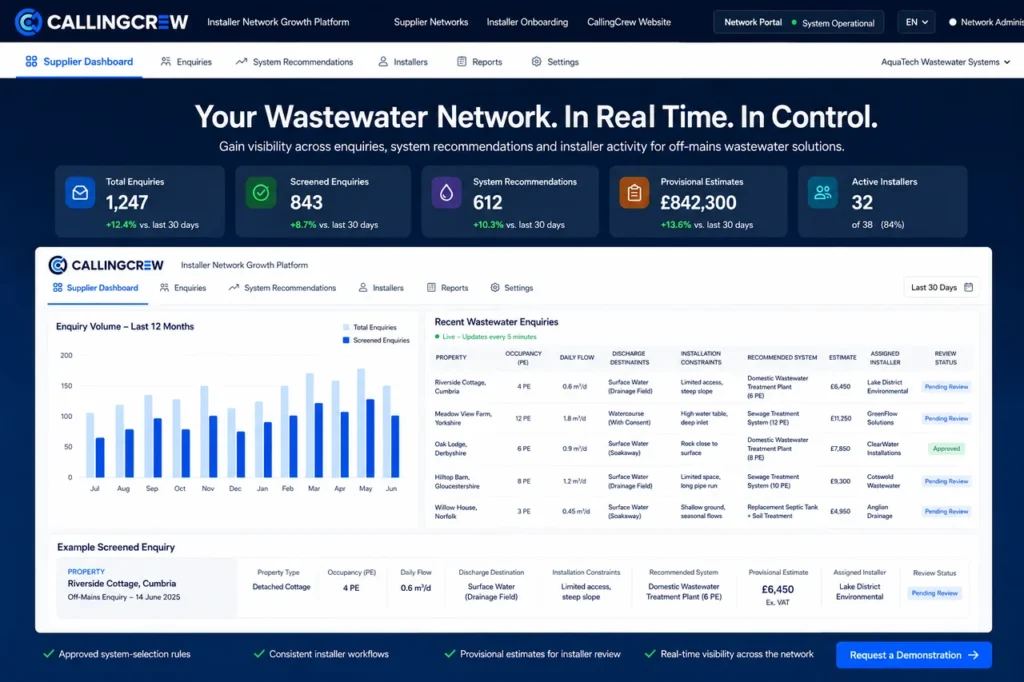Click Anglian Drainage installer cell
Screen dimensions: 1024x682
[879, 512]
